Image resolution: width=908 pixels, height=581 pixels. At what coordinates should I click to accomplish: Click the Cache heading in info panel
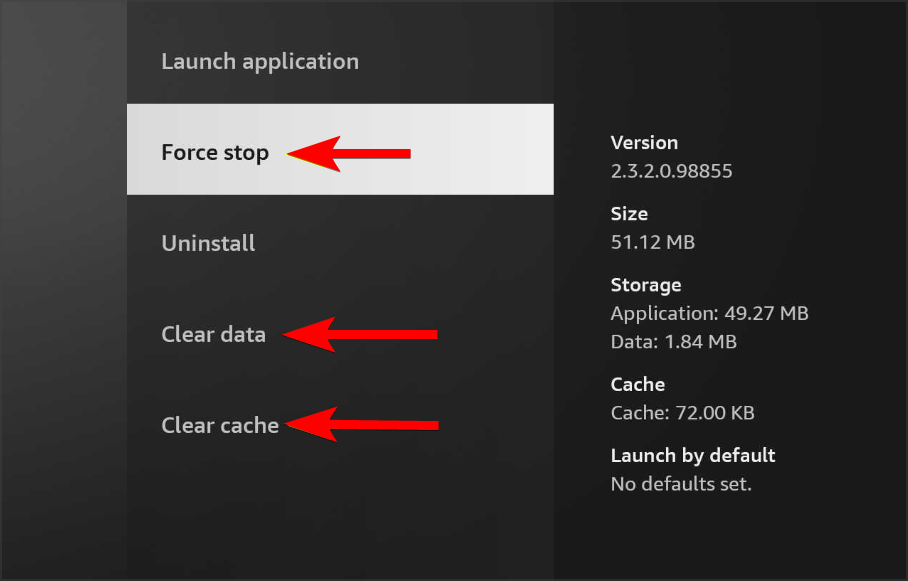pos(637,384)
